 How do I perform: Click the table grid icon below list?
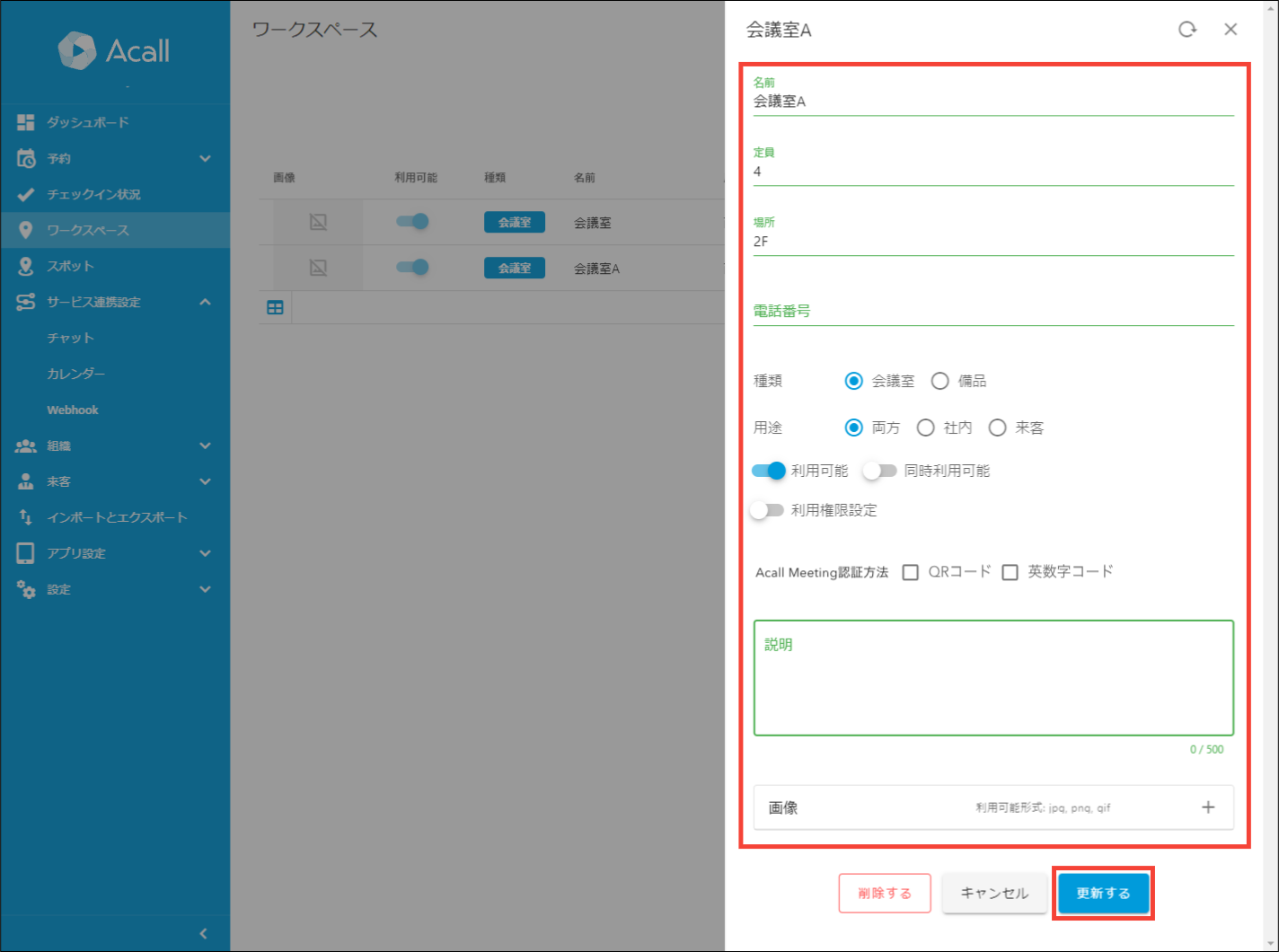275,308
